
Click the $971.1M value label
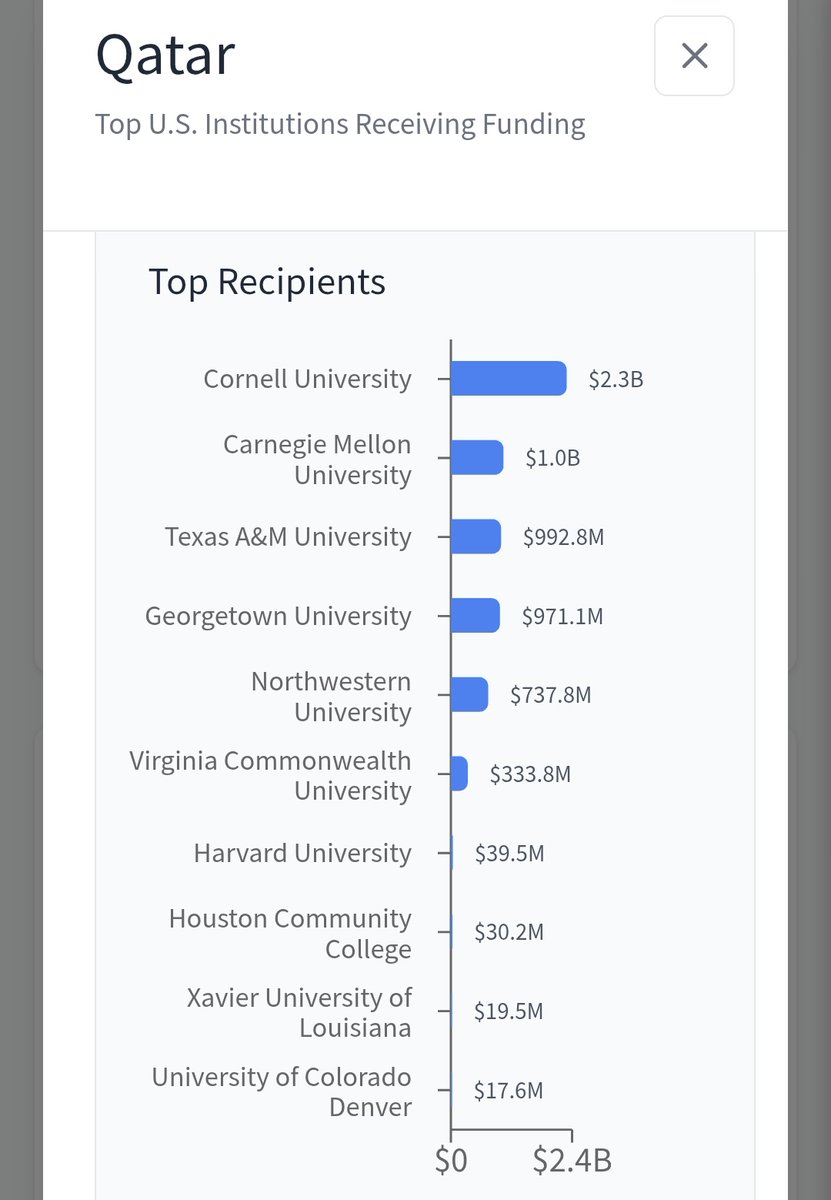[x=563, y=616]
